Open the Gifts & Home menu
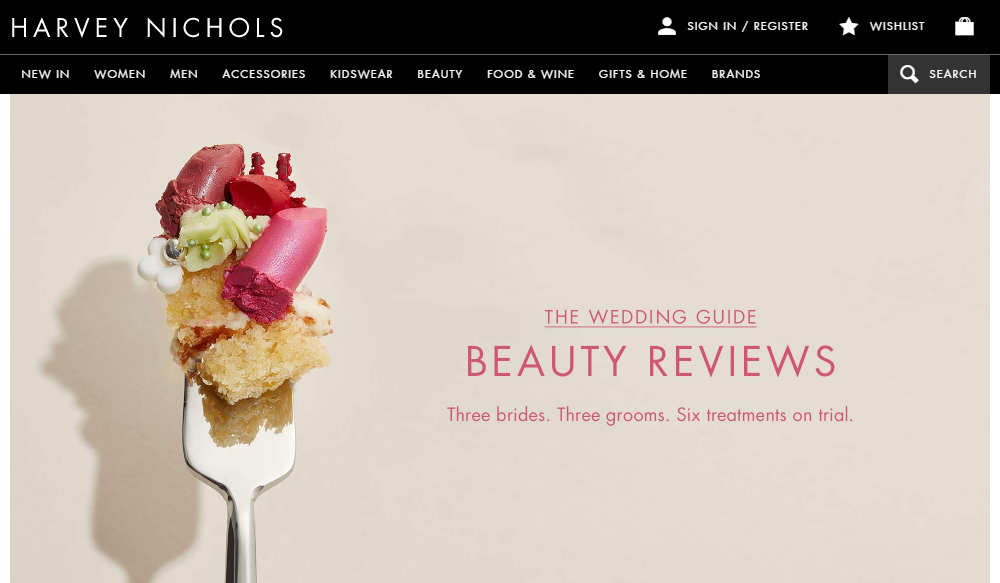Image resolution: width=1000 pixels, height=583 pixels. 643,74
